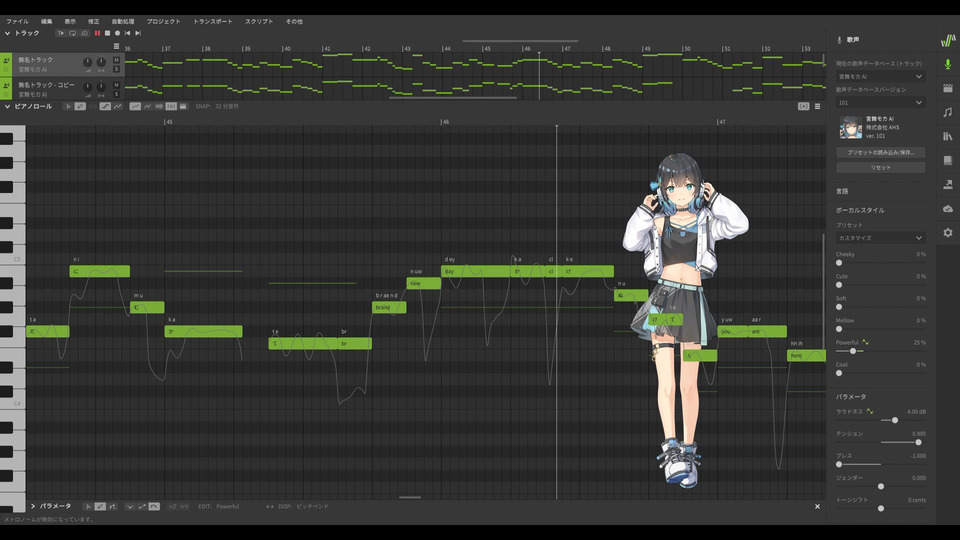This screenshot has height=540, width=960.
Task: Open the トランスポート menu
Action: (x=213, y=21)
